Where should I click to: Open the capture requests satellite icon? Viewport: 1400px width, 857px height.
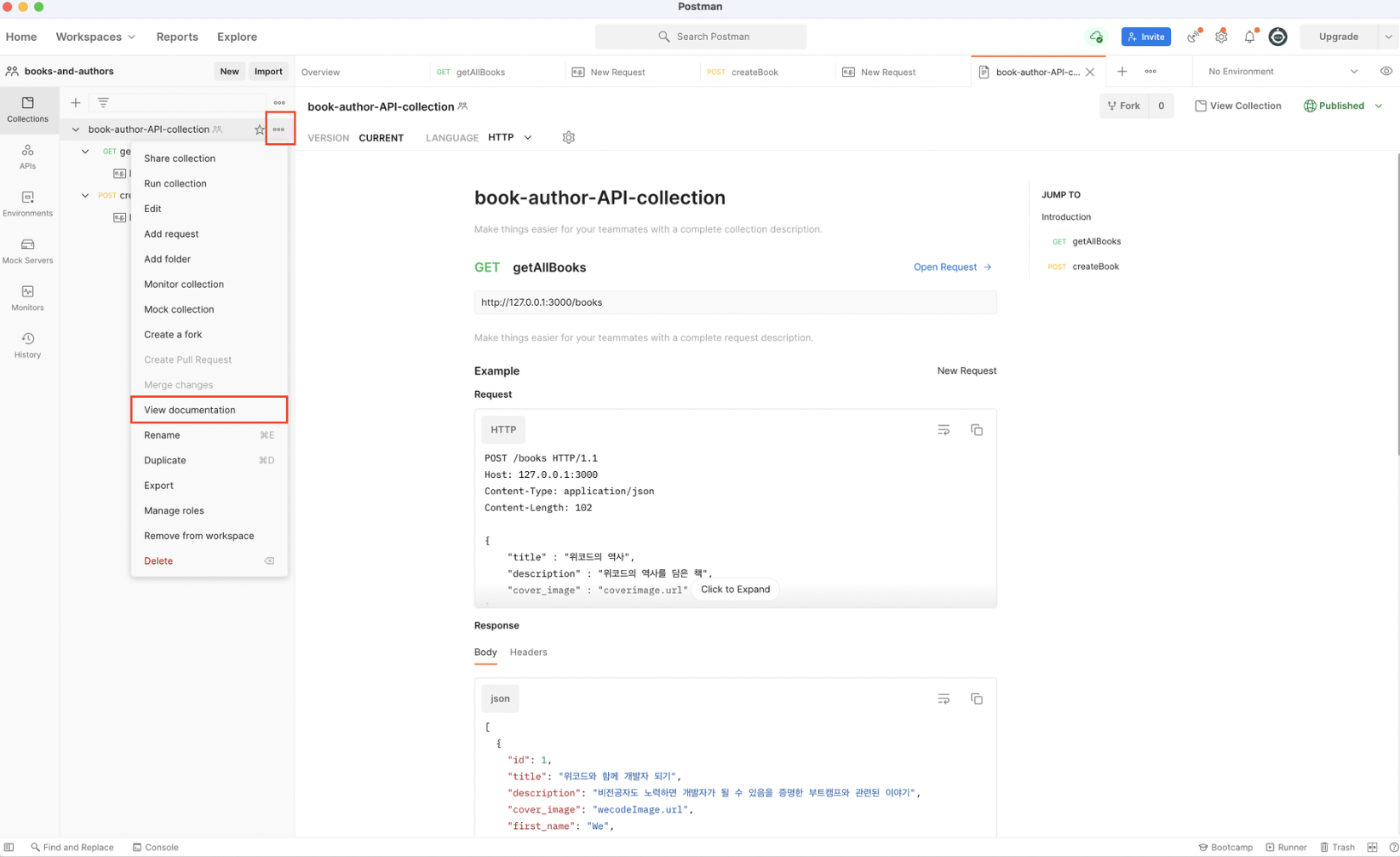pyautogui.click(x=1194, y=37)
